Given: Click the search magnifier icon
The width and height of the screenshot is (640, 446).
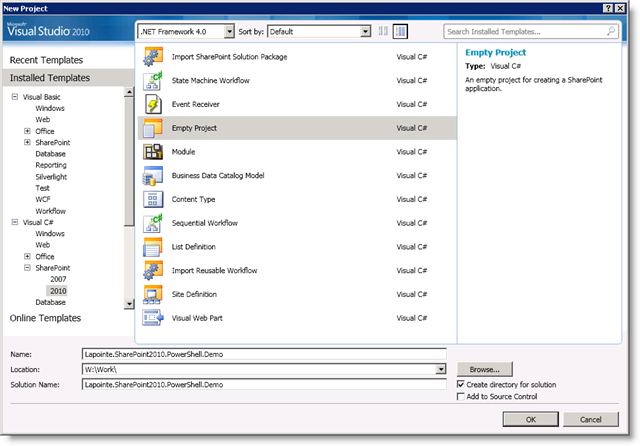Looking at the screenshot, I should [x=611, y=31].
